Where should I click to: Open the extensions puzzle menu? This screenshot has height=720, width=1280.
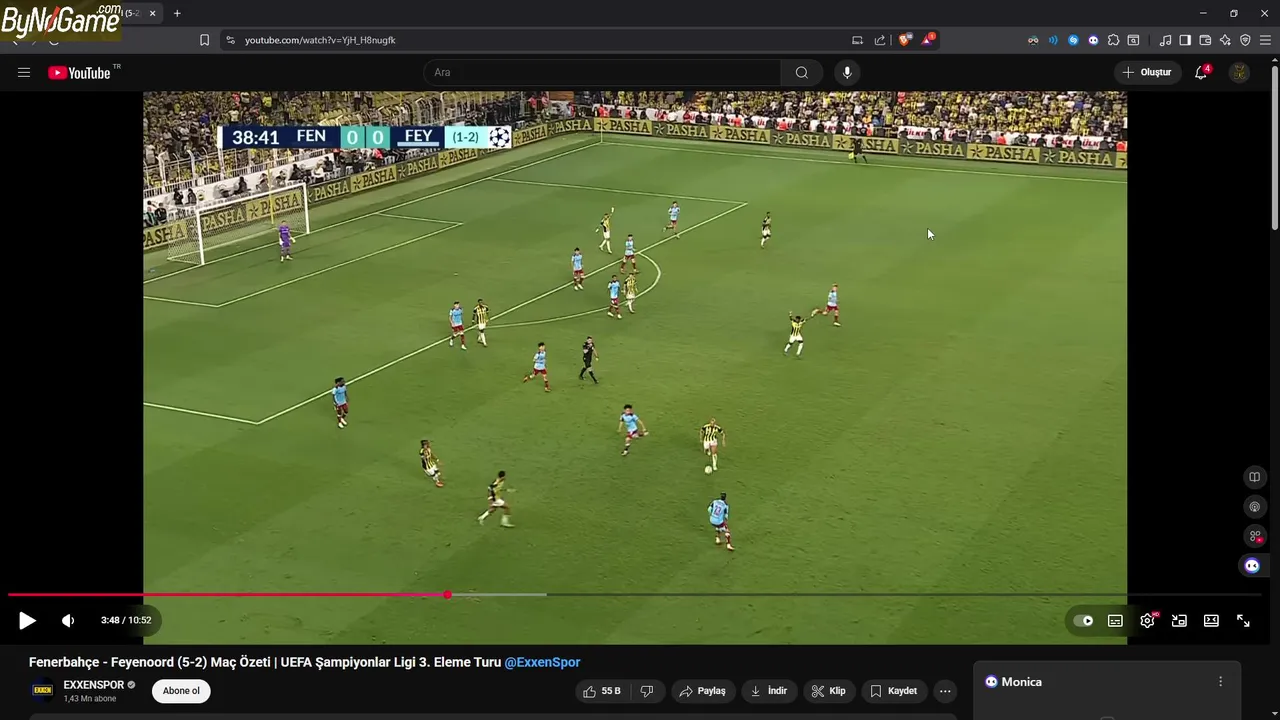[x=1113, y=40]
